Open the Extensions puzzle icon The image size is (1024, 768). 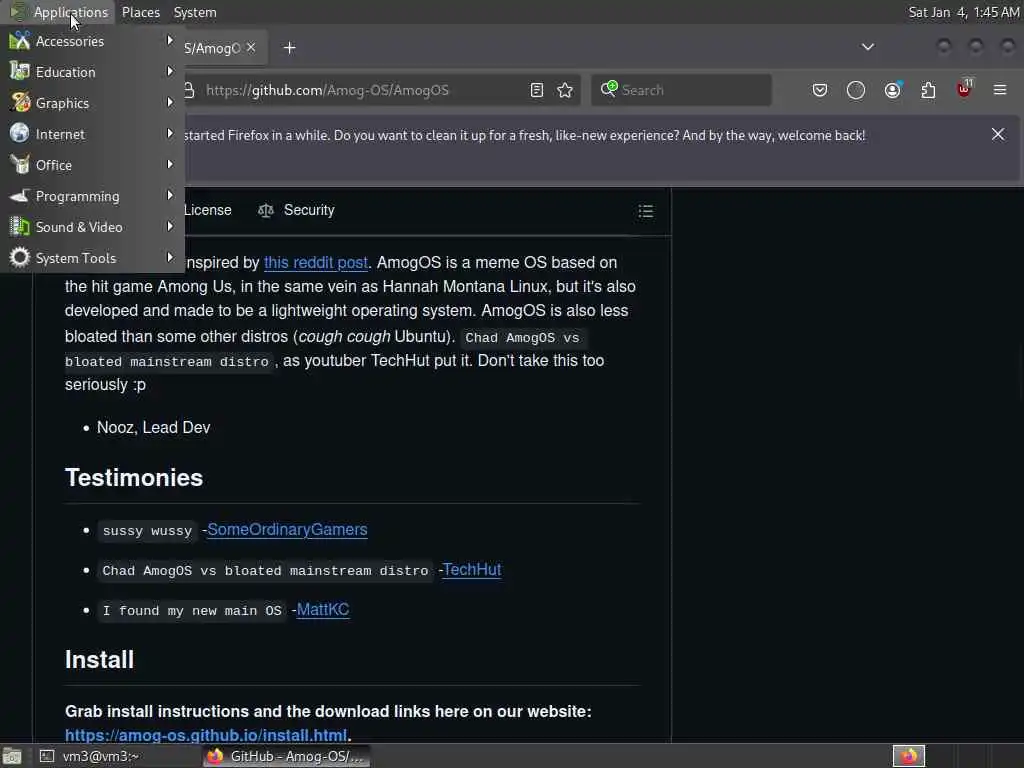(928, 90)
